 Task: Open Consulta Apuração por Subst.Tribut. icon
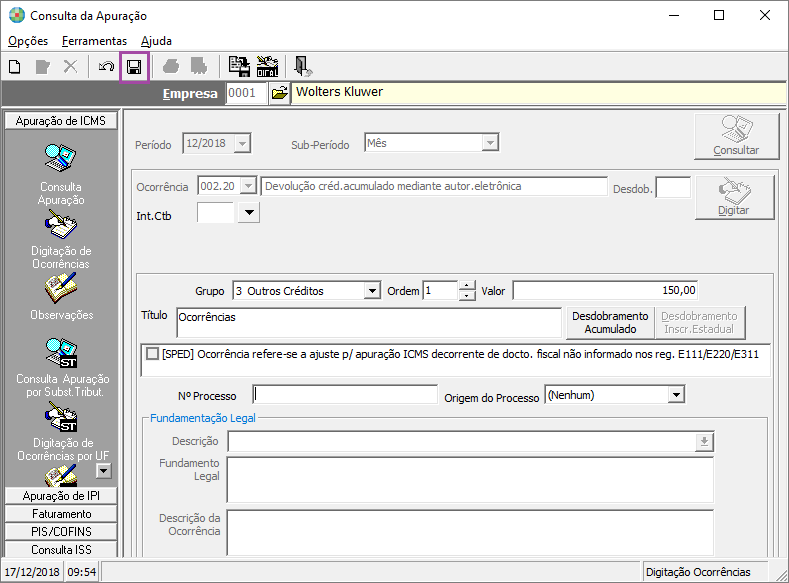coord(62,367)
